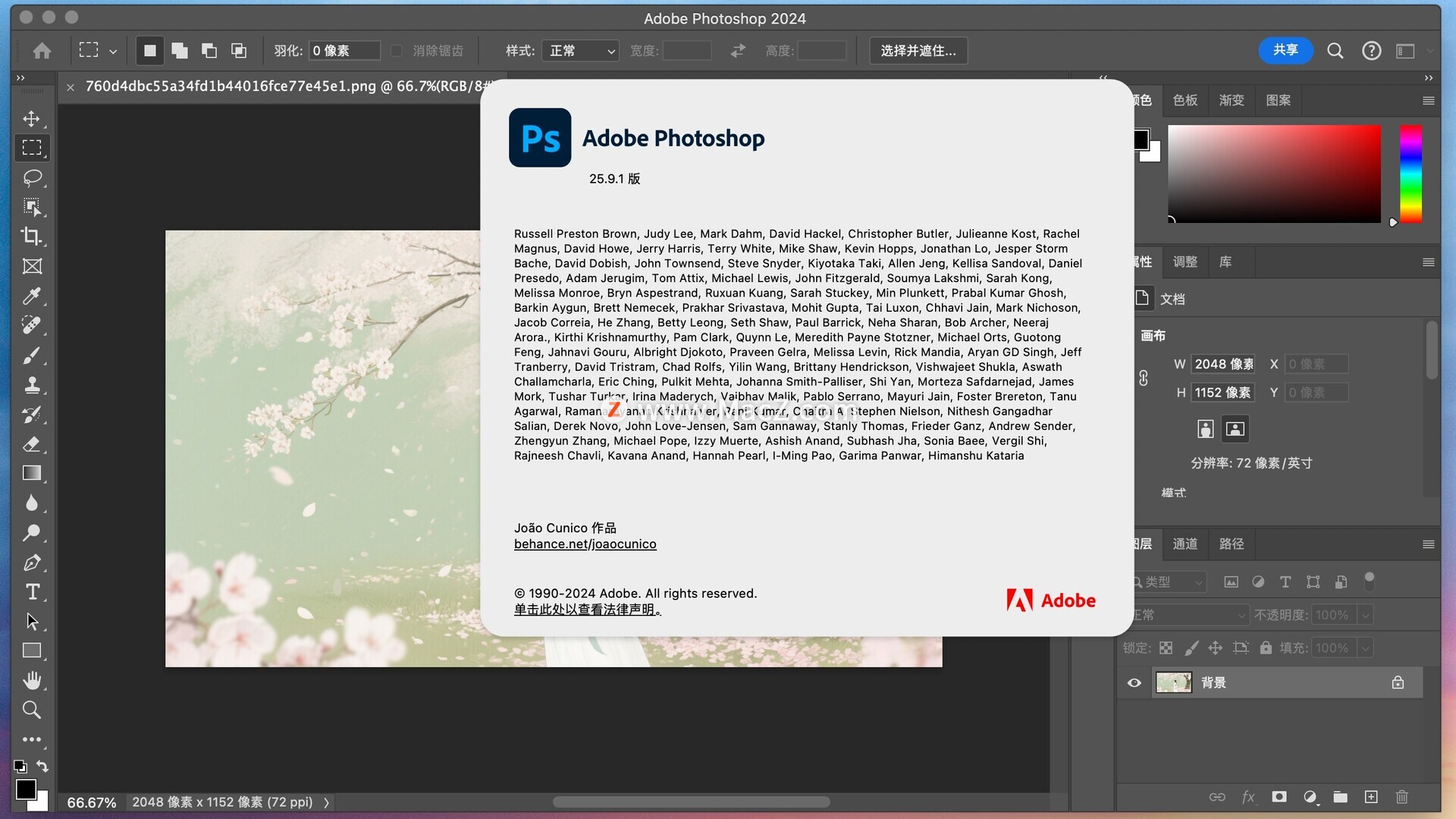The height and width of the screenshot is (819, 1456).
Task: Select the Blur tool
Action: 31,503
